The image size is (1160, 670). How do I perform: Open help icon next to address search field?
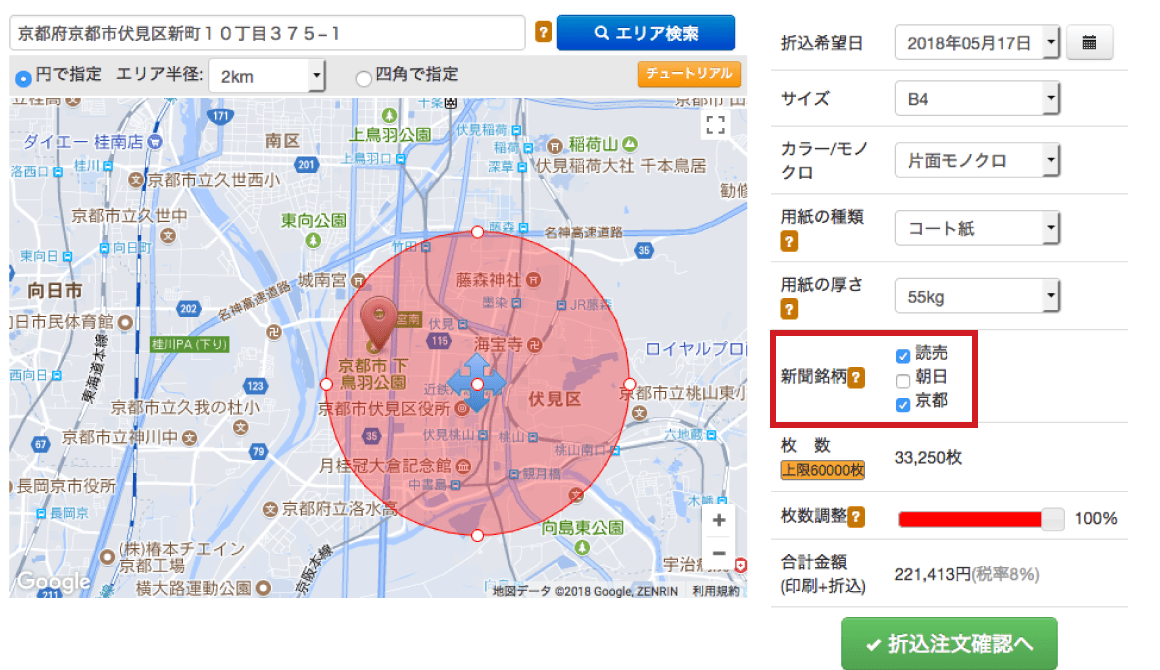point(543,33)
